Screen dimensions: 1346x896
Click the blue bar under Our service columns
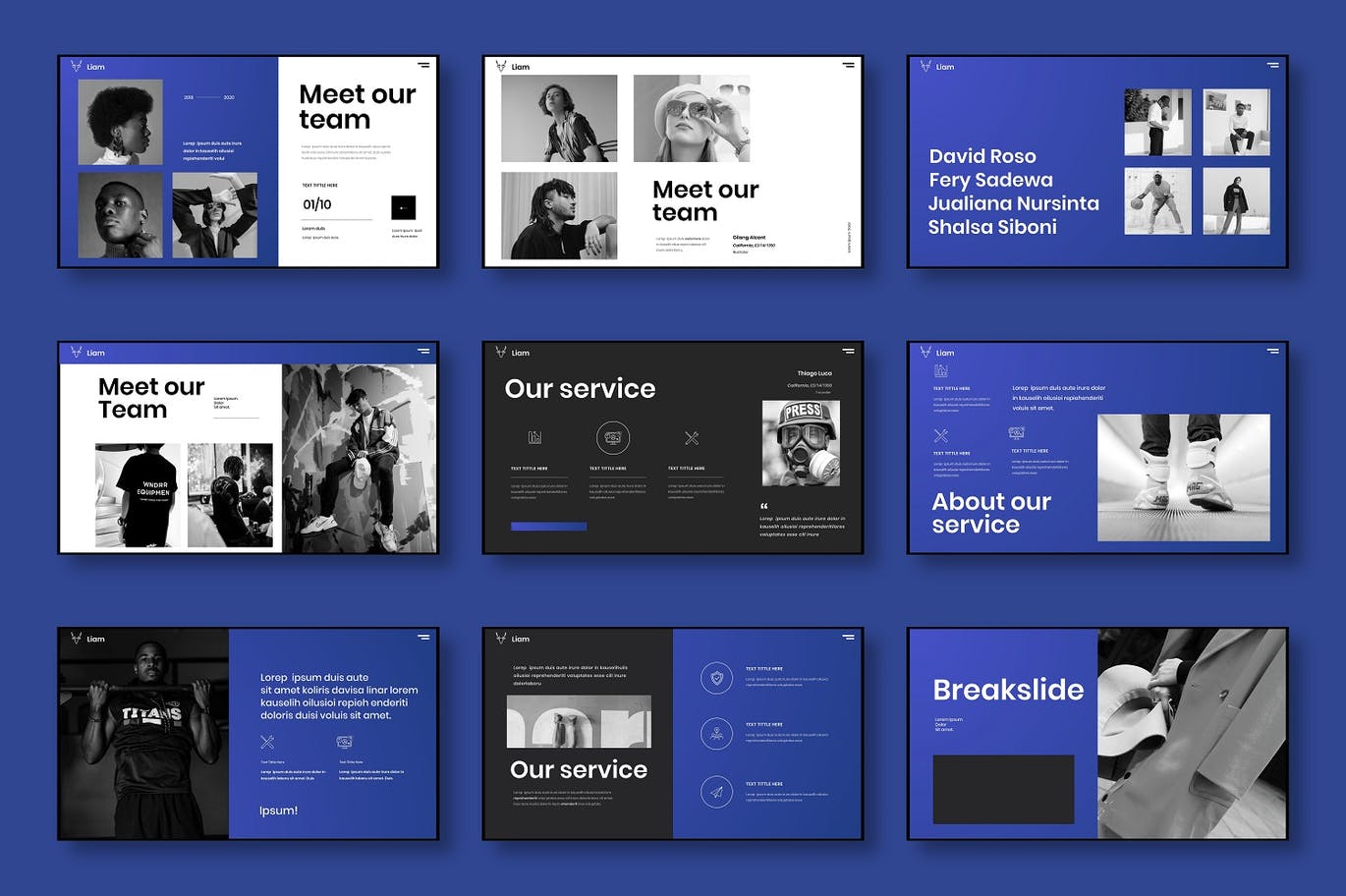(548, 527)
